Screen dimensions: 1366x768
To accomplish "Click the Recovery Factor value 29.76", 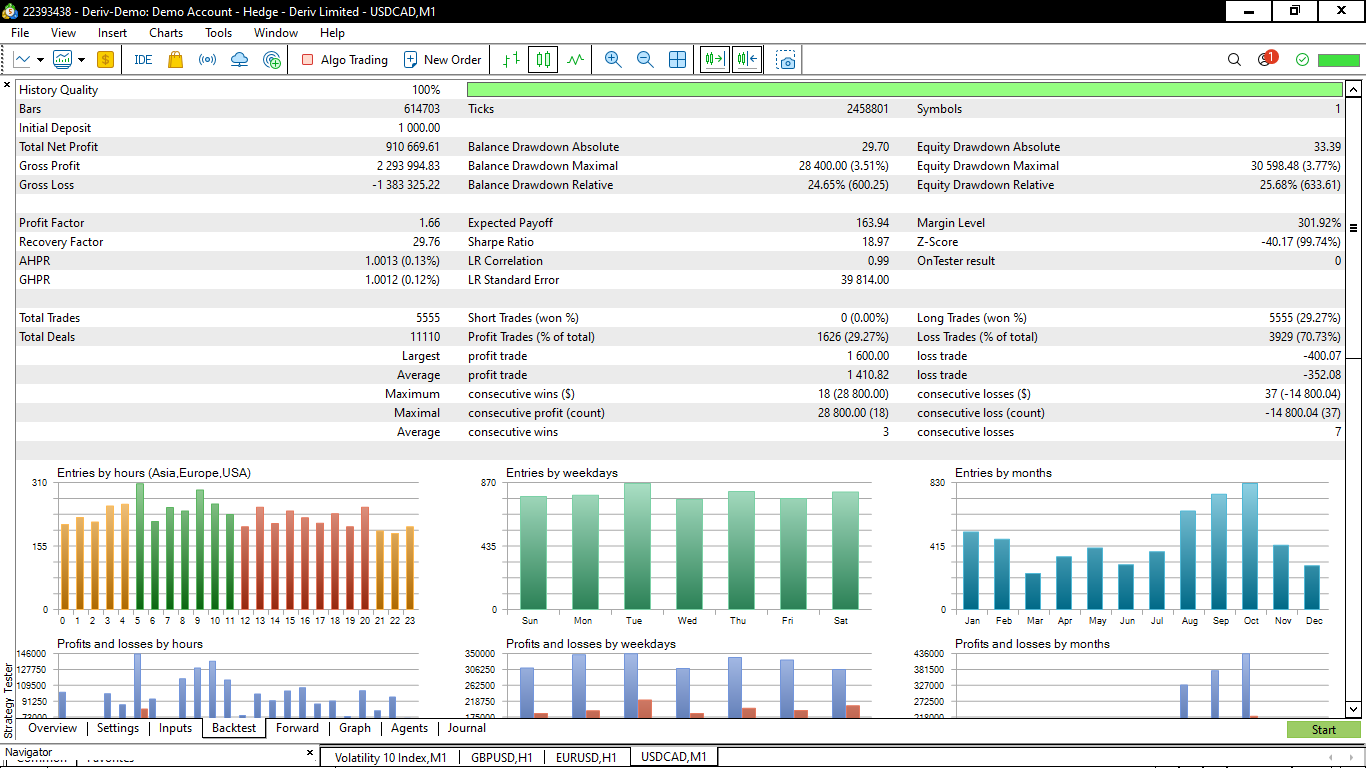I will coord(425,242).
